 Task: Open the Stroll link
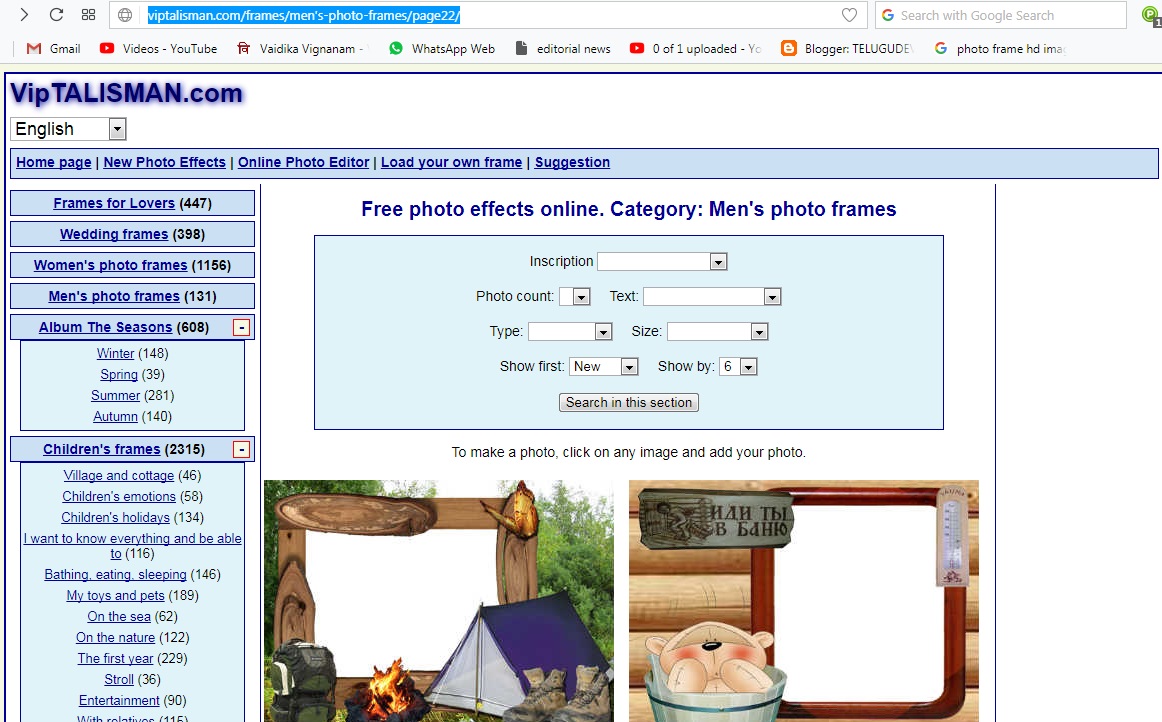[119, 680]
